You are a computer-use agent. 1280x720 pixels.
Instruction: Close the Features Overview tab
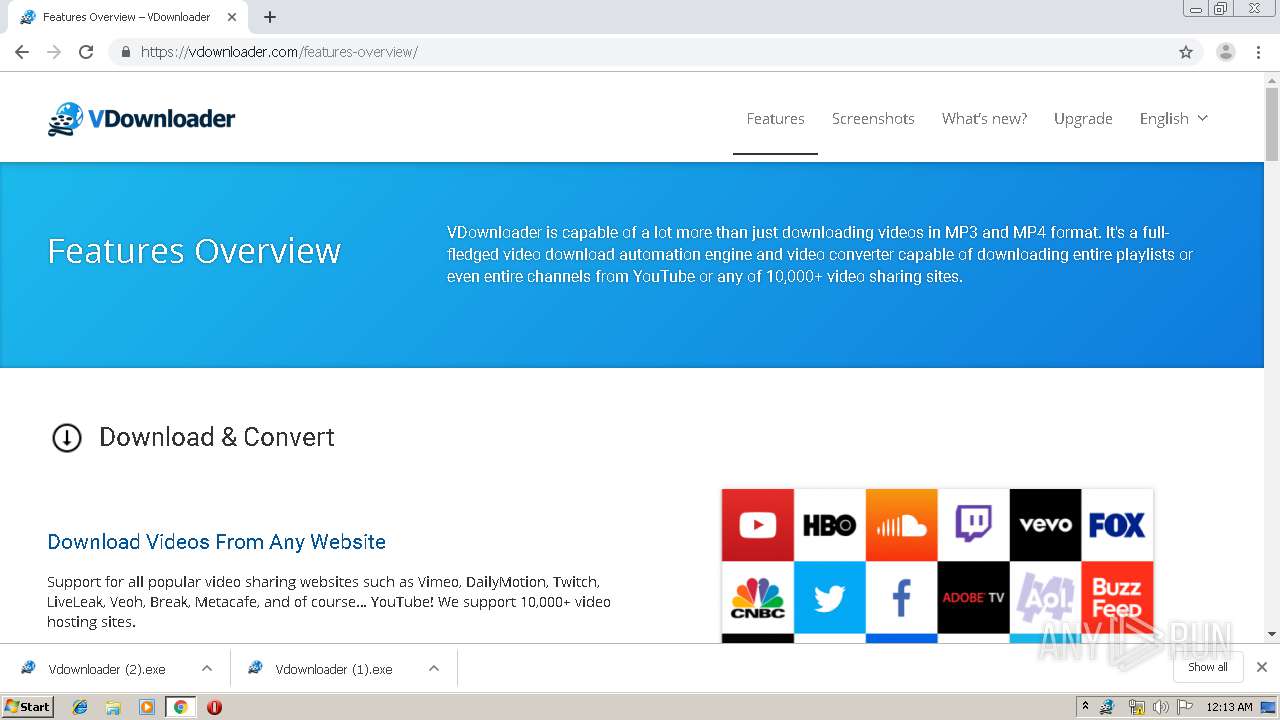(232, 17)
